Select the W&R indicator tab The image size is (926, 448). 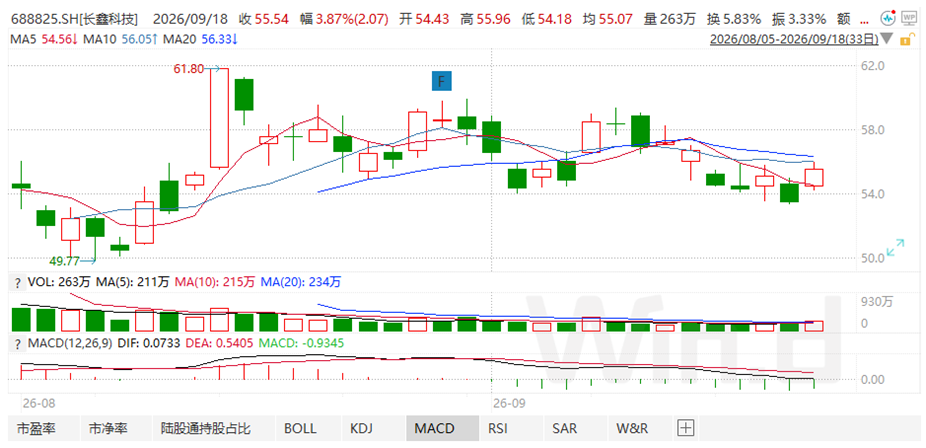[x=632, y=428]
